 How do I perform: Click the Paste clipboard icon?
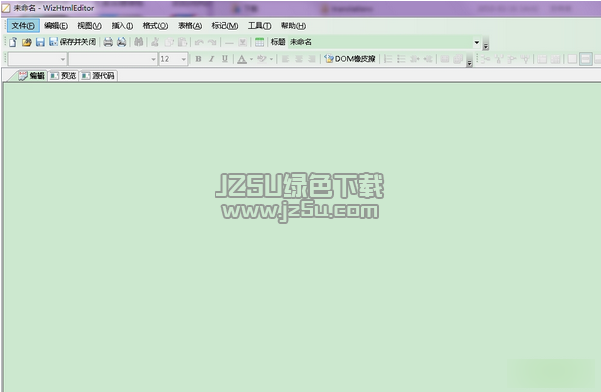click(x=182, y=42)
